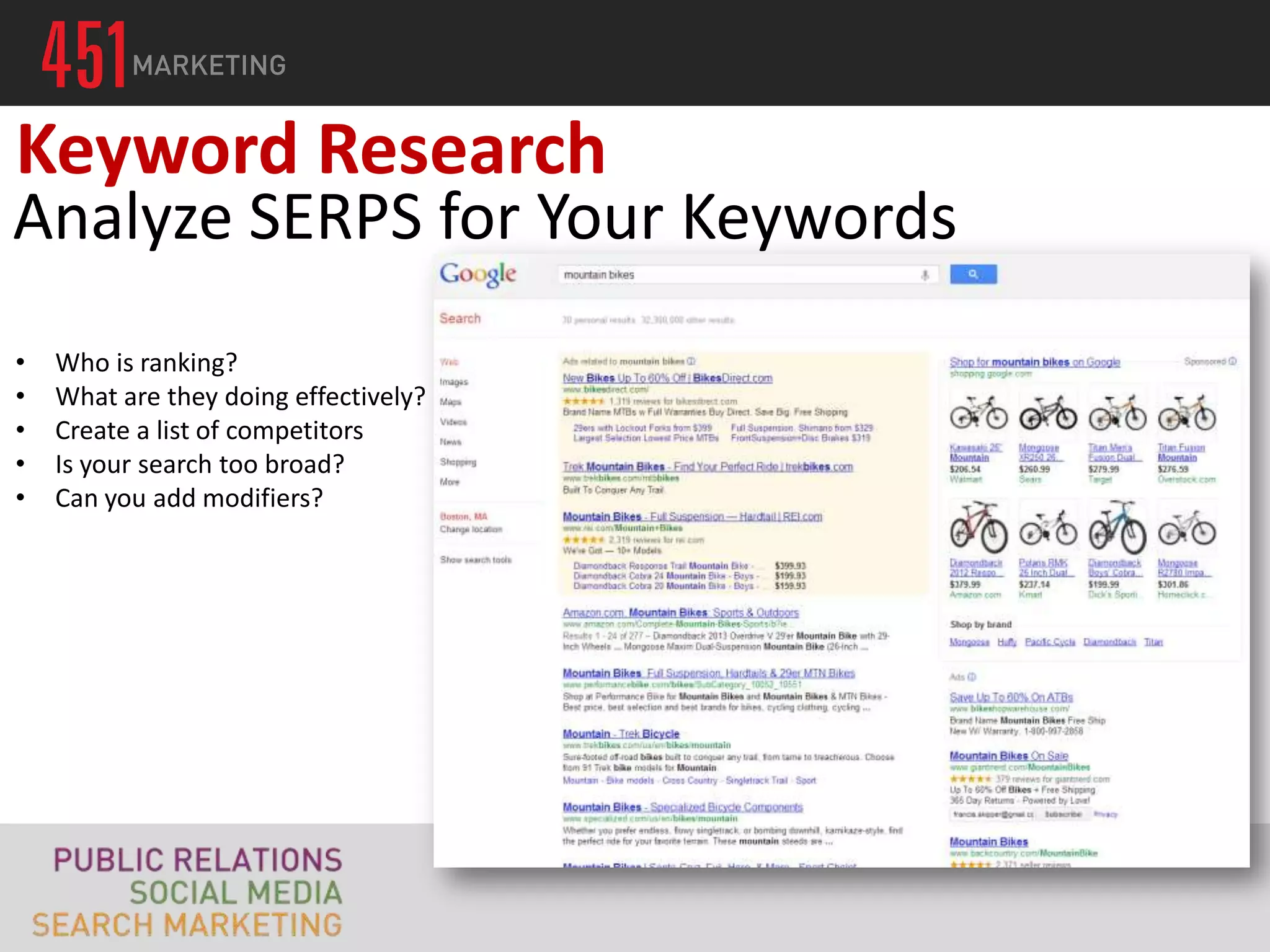Click the microphone voice search icon
This screenshot has height=952, width=1270.
pyautogui.click(x=925, y=275)
